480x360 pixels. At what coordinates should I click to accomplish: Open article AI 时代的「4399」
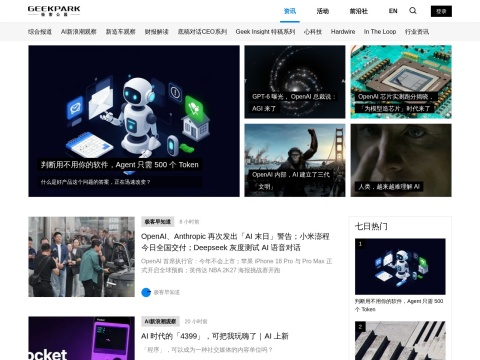point(214,336)
